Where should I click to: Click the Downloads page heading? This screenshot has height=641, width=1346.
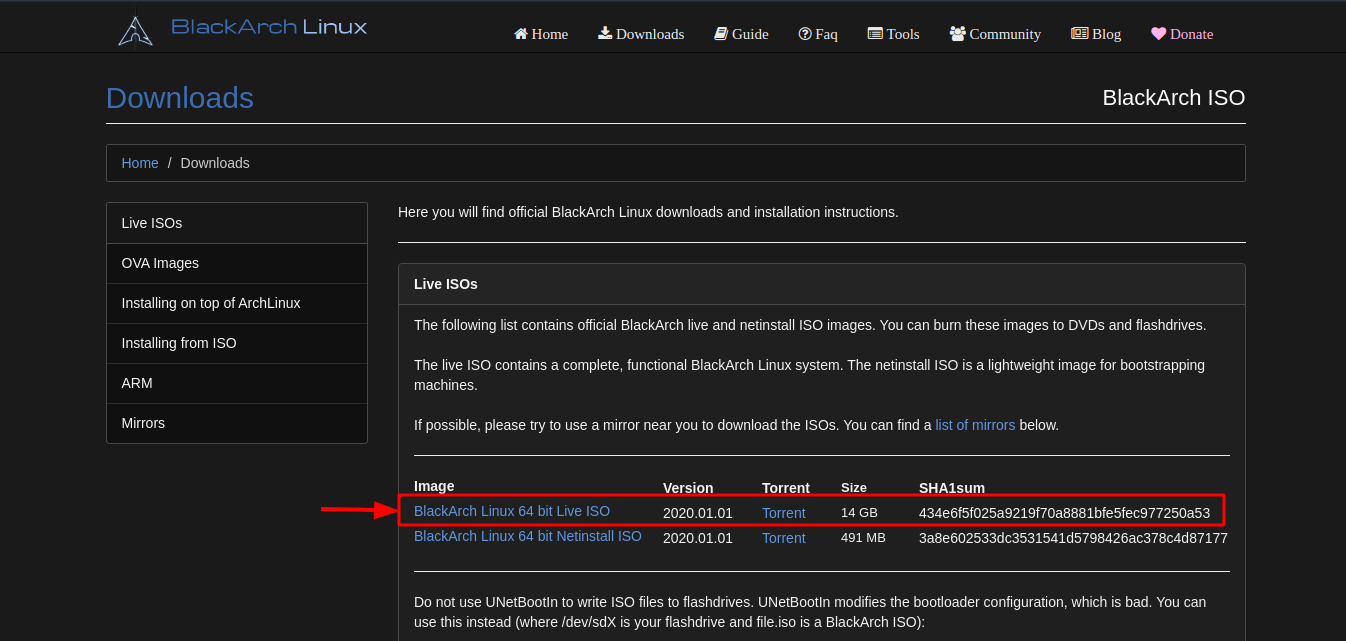180,98
